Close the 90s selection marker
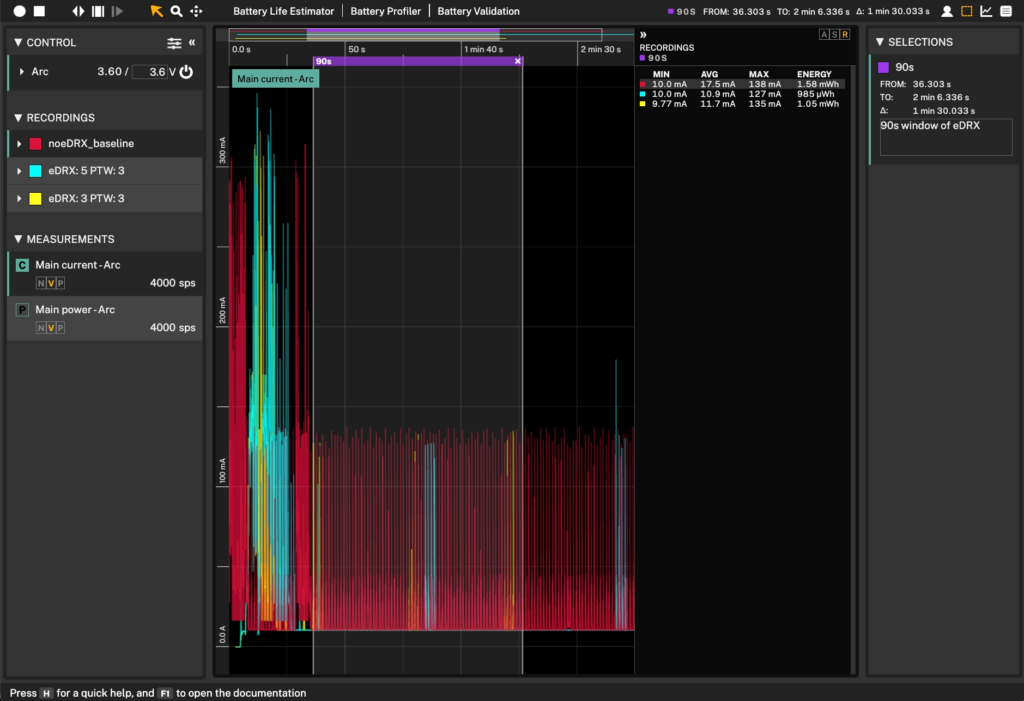The width and height of the screenshot is (1024, 701). click(517, 61)
